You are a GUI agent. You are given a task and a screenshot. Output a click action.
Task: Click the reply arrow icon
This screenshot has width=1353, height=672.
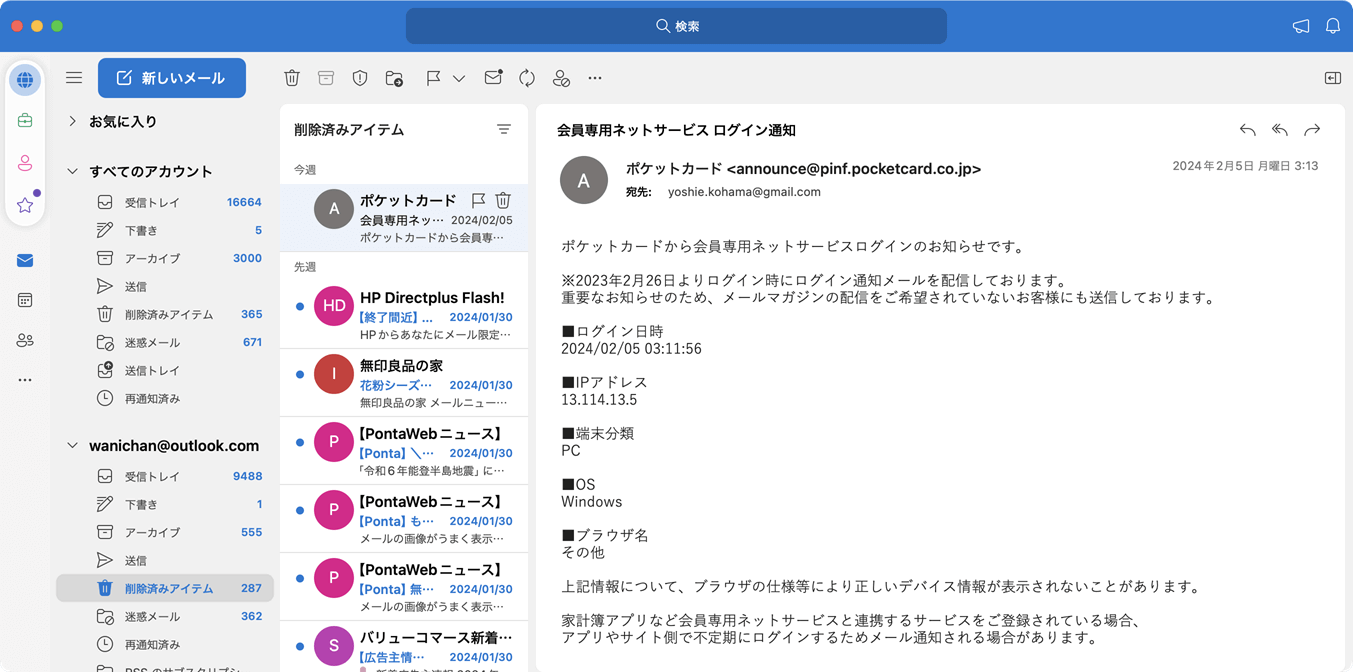1247,130
